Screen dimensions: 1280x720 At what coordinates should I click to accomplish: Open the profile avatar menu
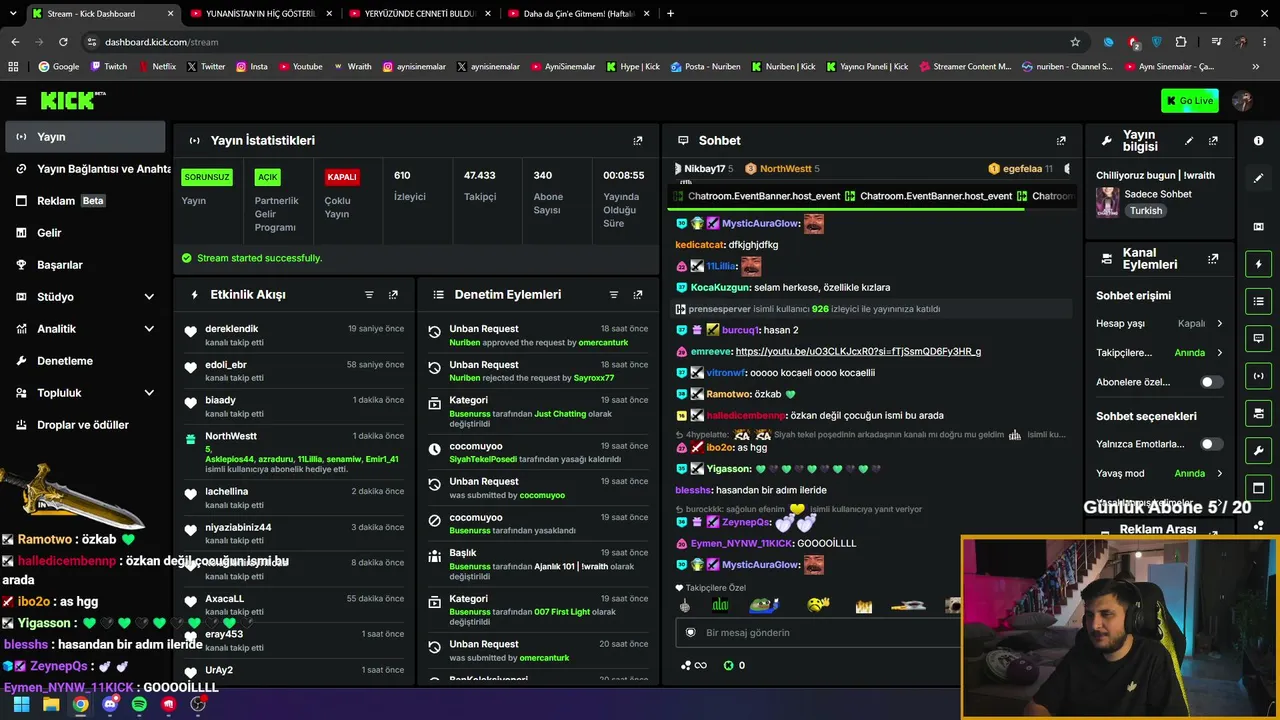click(1243, 101)
